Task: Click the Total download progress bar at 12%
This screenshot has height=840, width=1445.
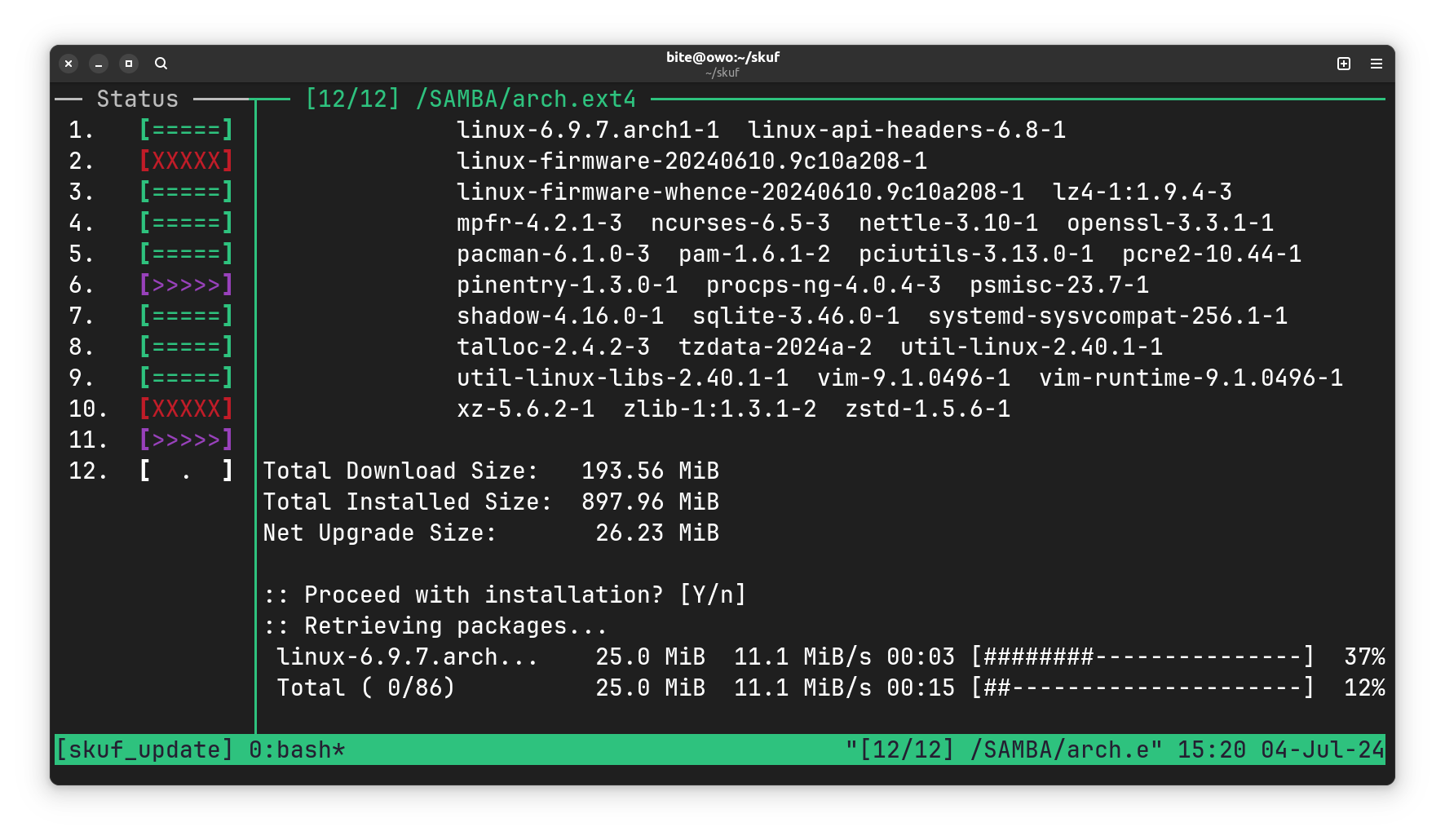Action: coord(1142,687)
